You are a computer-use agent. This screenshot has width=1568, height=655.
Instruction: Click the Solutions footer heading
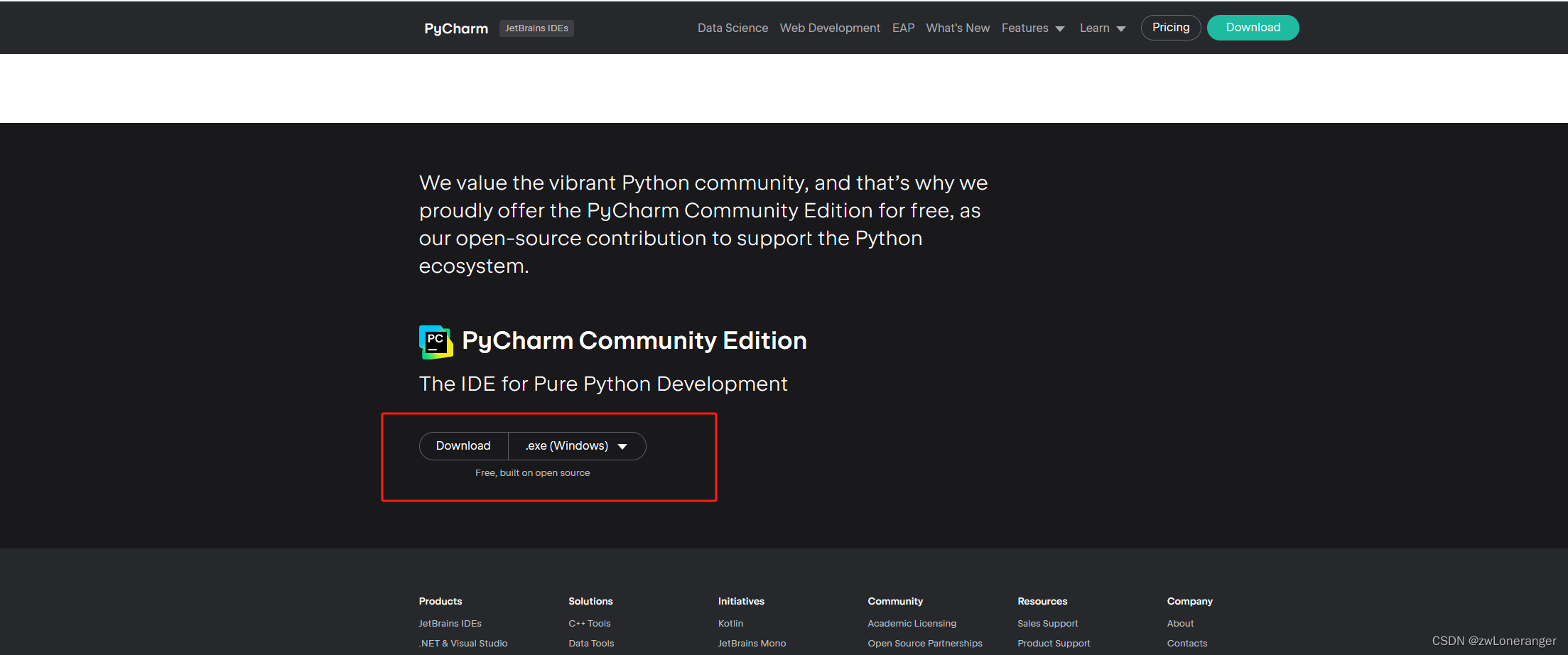pos(590,601)
